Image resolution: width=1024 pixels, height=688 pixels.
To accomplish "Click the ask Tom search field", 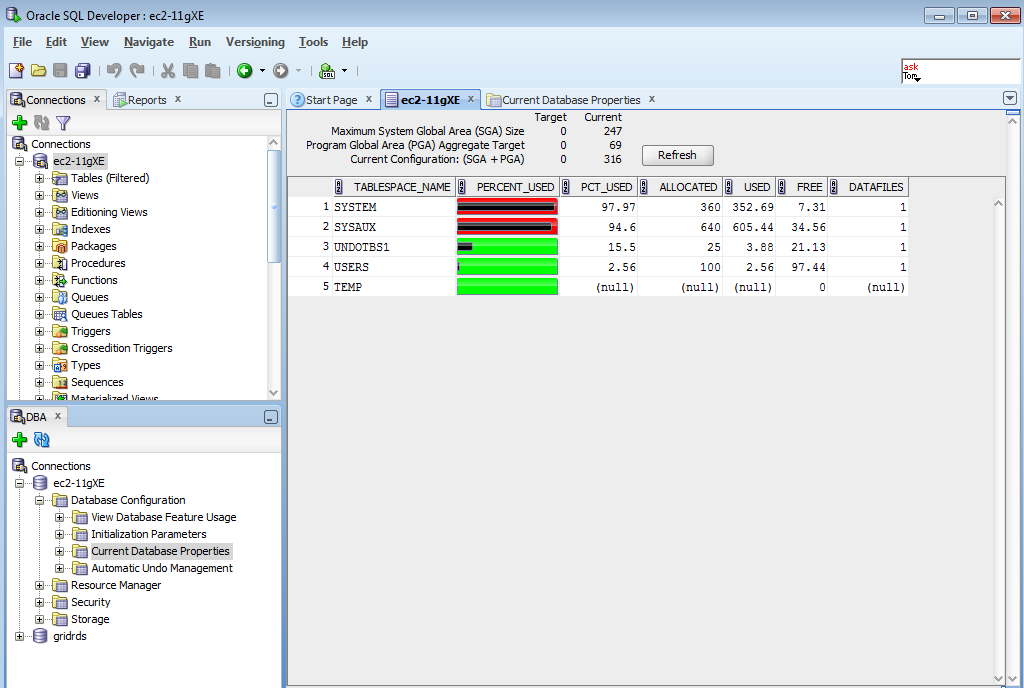I will pos(960,71).
